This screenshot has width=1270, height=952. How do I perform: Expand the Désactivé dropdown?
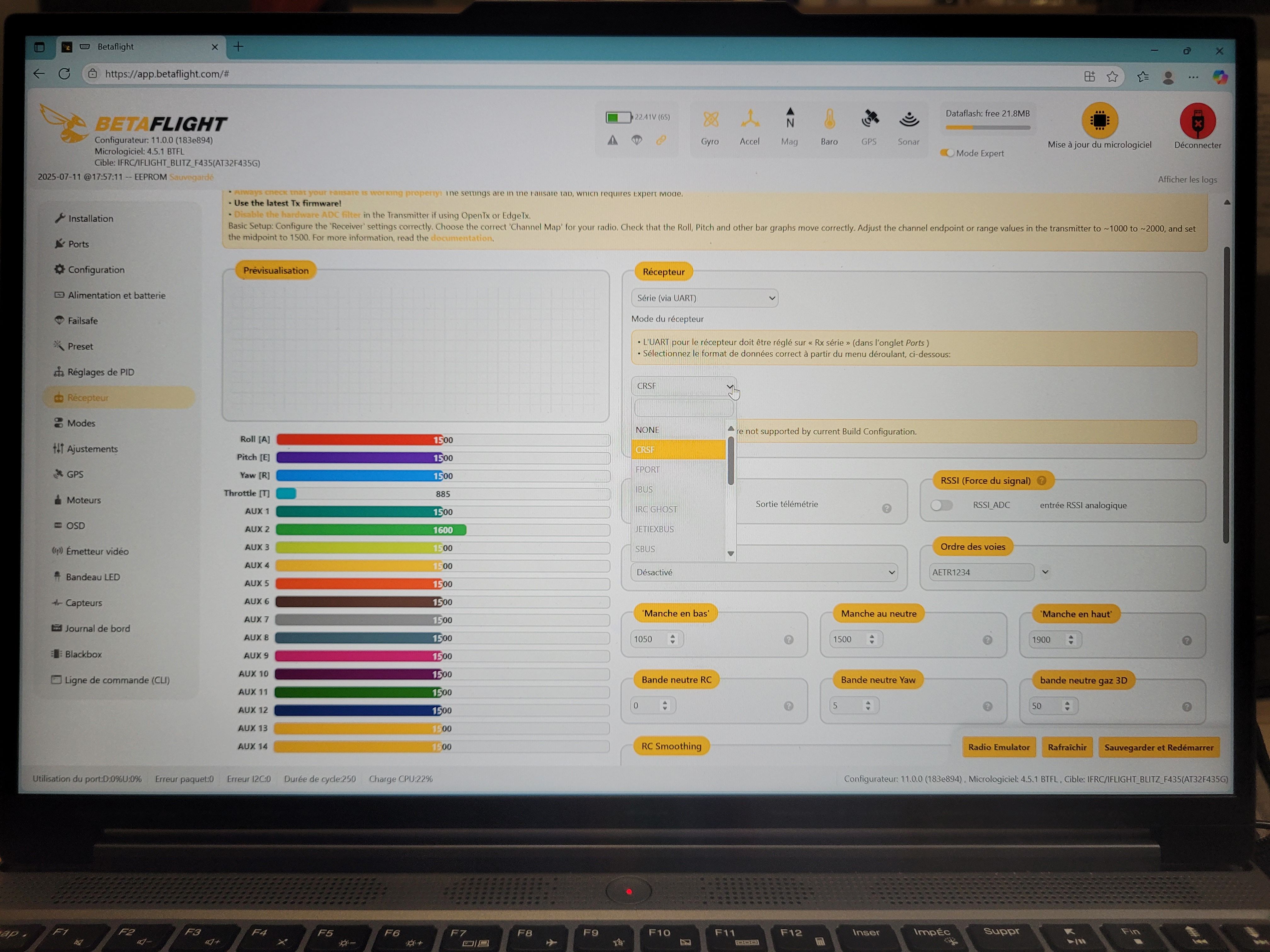[x=764, y=572]
